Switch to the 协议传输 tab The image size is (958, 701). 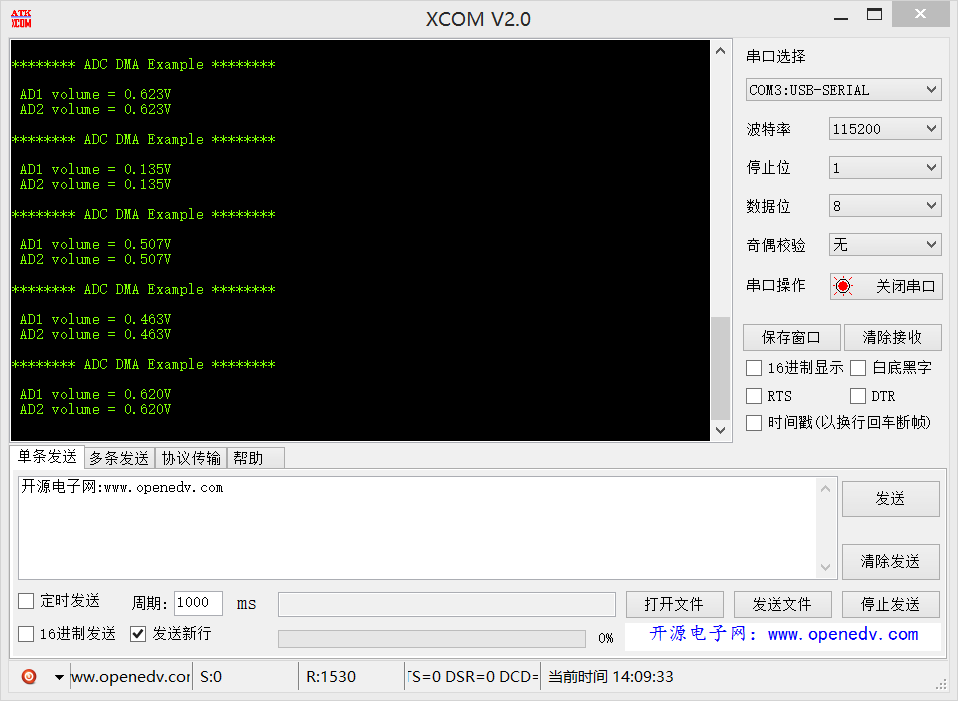coord(191,458)
